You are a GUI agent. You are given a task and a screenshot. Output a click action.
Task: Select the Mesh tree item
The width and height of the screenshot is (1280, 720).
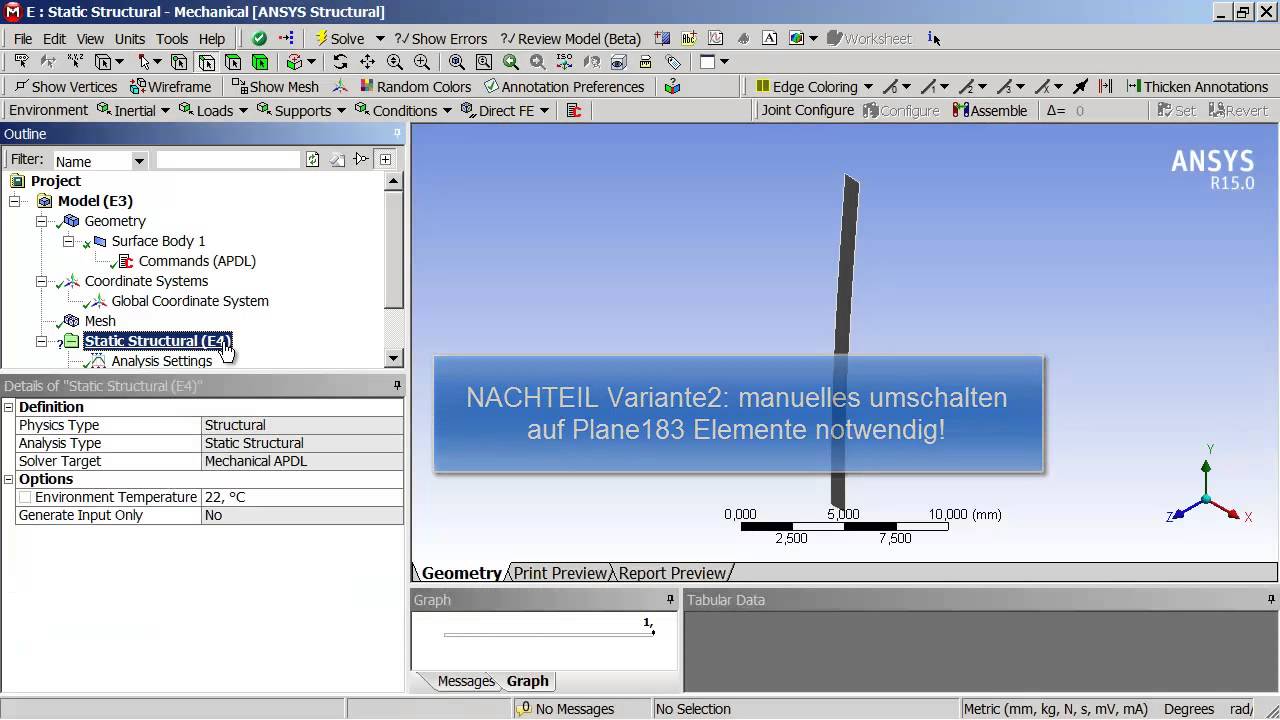100,321
